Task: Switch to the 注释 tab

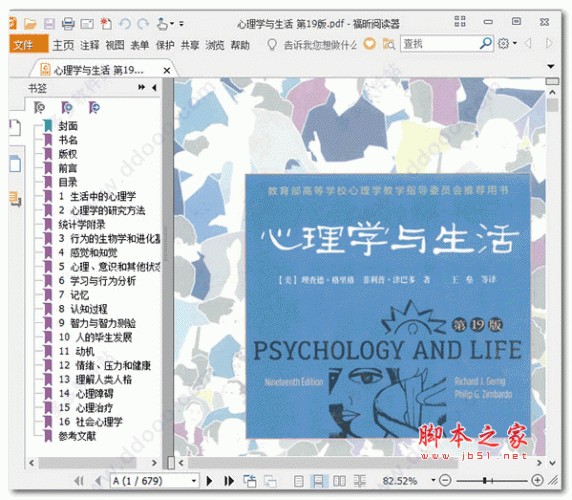Action: pos(90,45)
